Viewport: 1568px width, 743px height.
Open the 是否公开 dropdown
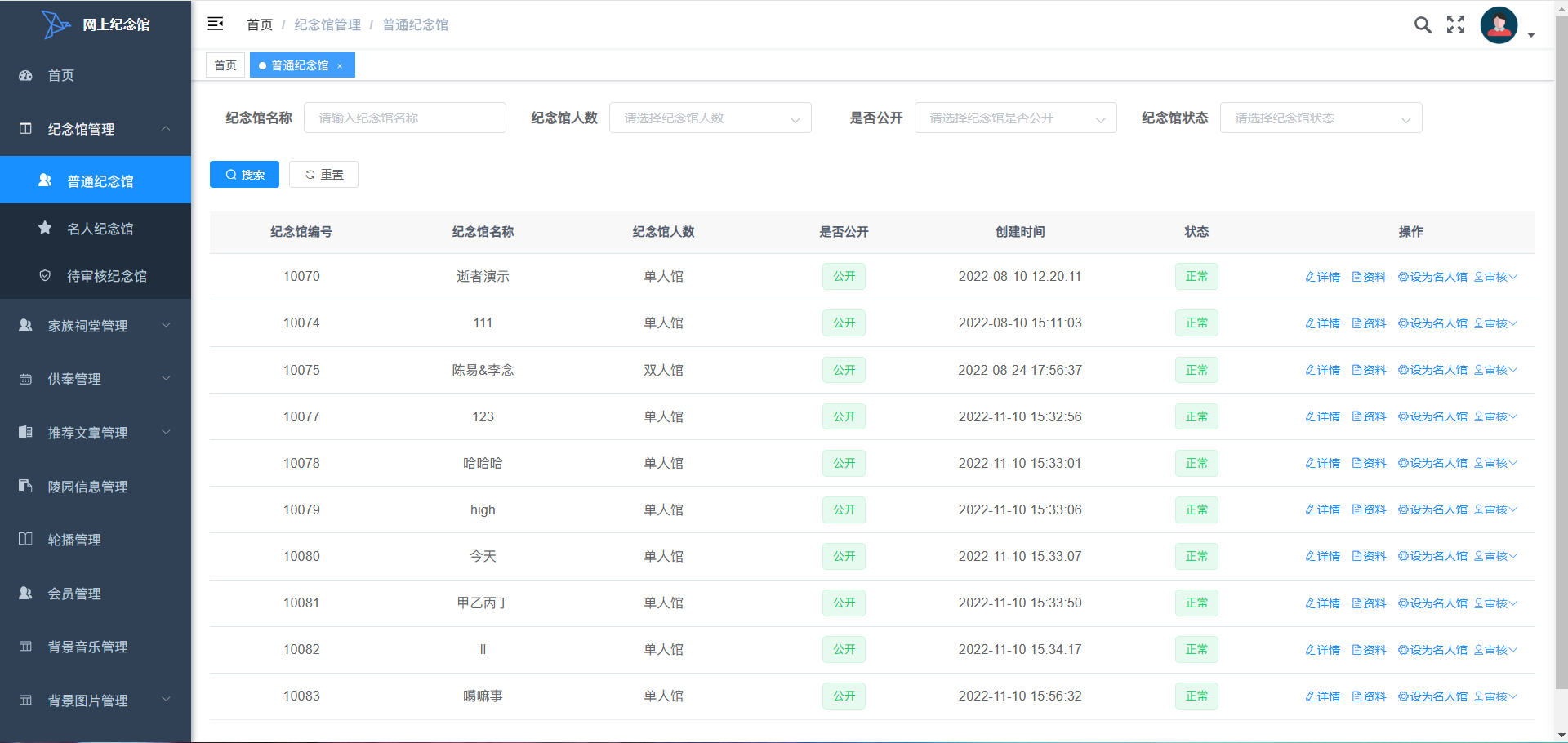[1015, 118]
